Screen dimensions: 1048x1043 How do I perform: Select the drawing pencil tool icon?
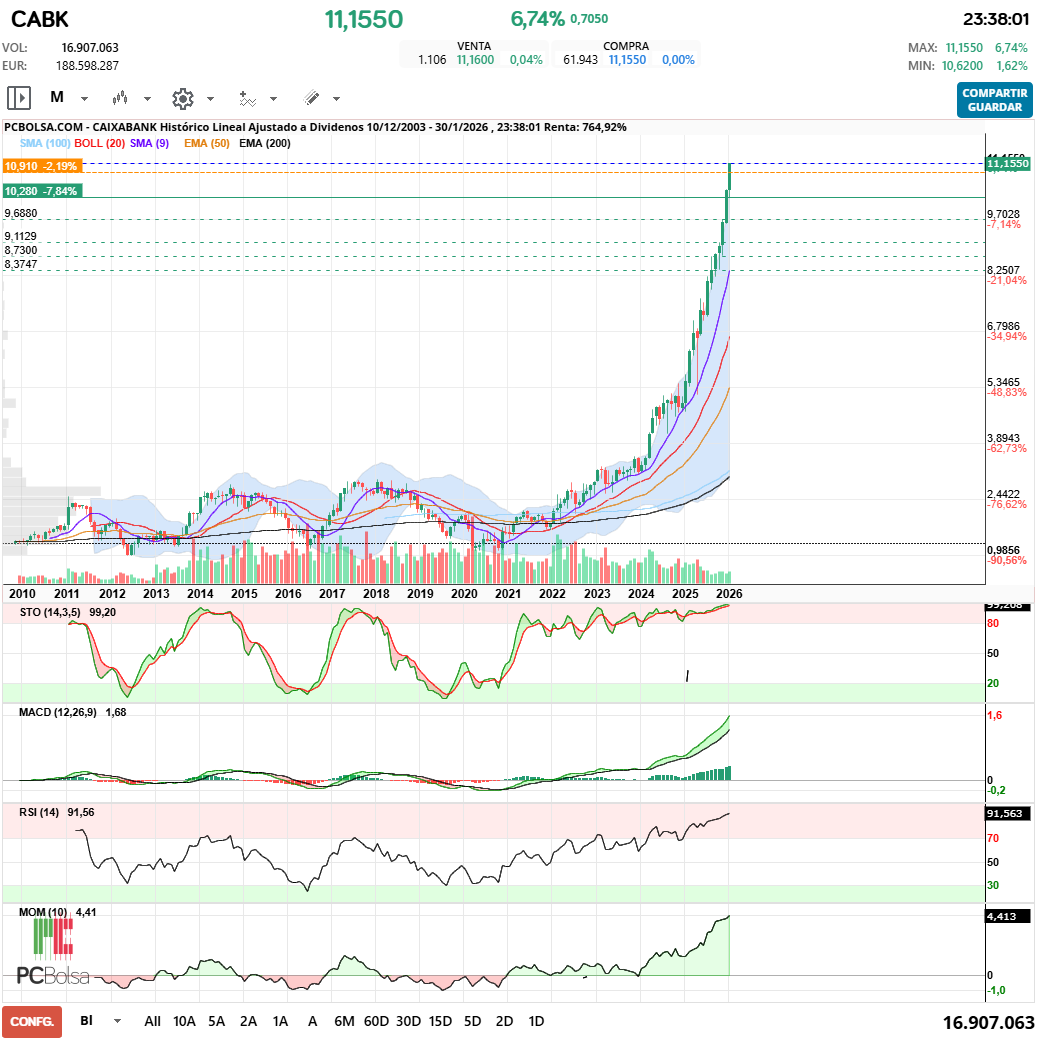click(x=310, y=97)
